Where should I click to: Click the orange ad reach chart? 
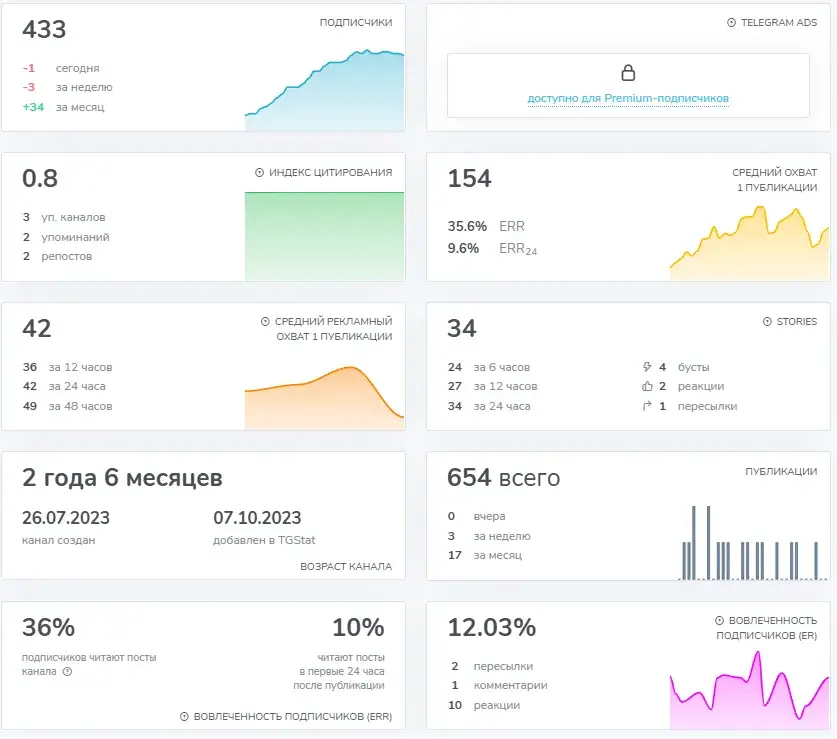[325, 398]
